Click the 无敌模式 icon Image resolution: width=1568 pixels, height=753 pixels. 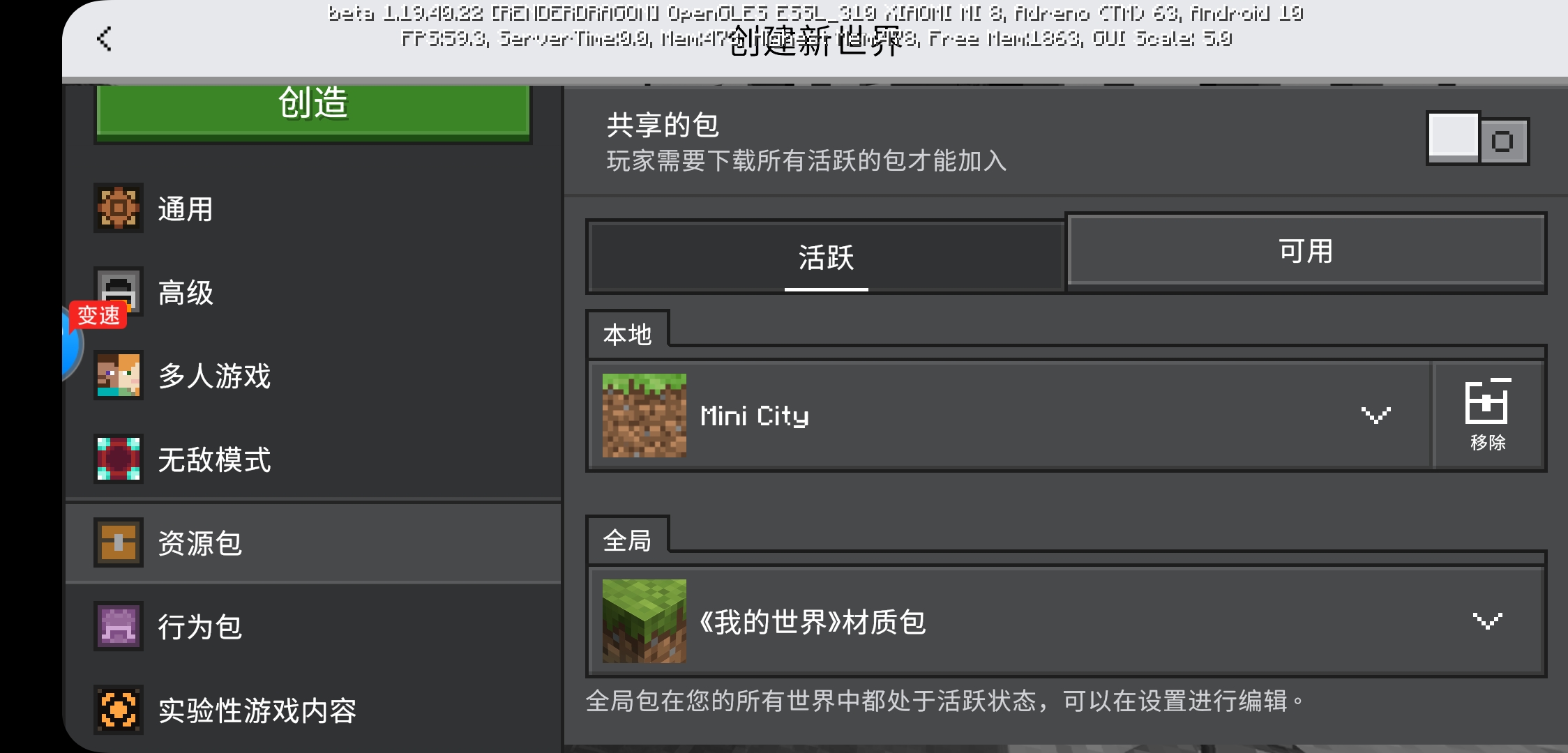click(x=119, y=459)
